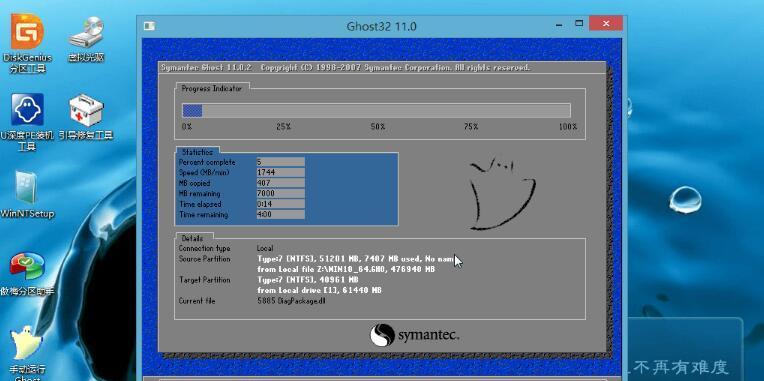Click the animated ghost drawing
The height and width of the screenshot is (381, 764).
[x=502, y=193]
